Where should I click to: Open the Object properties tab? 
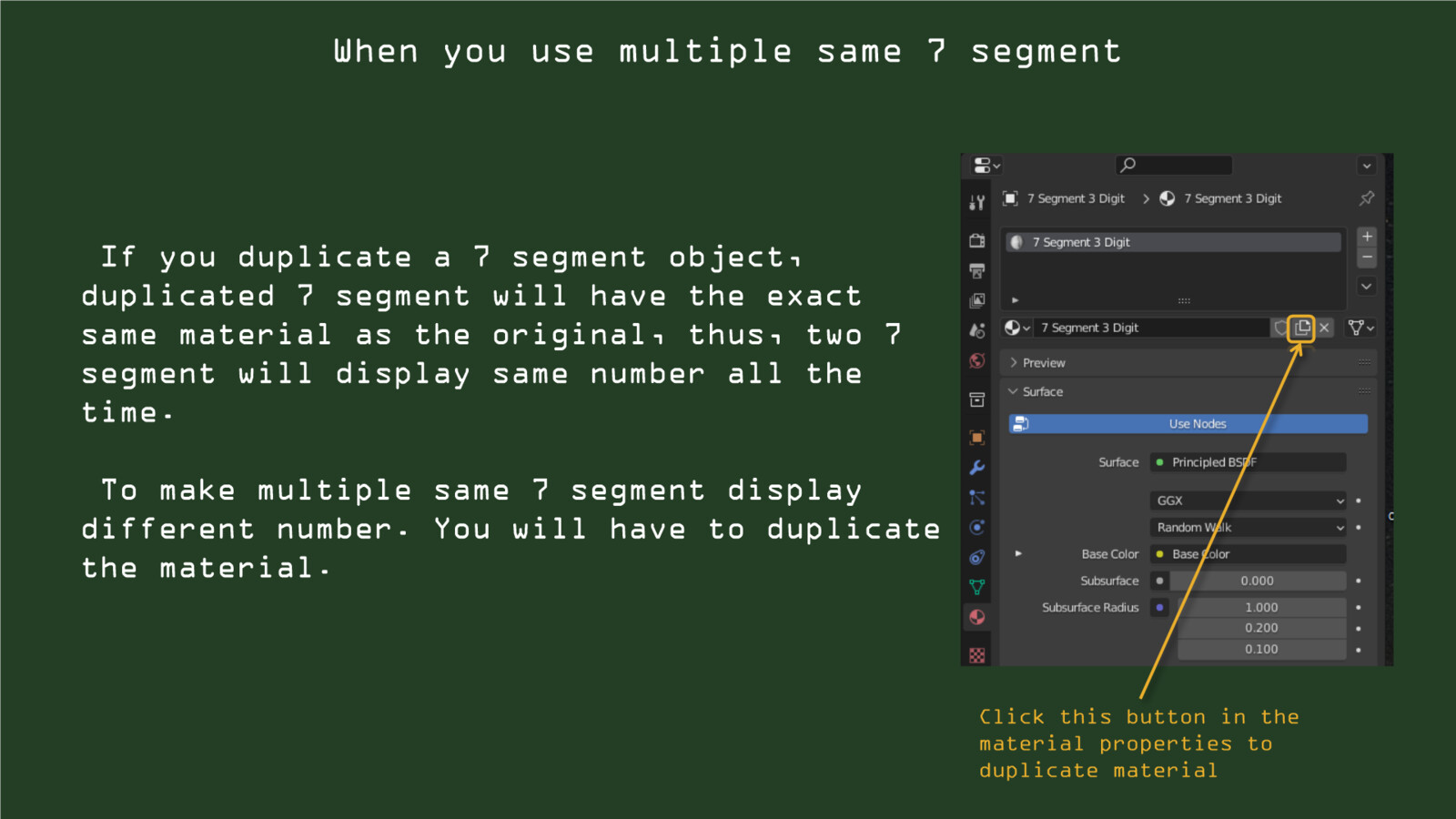pyautogui.click(x=976, y=438)
